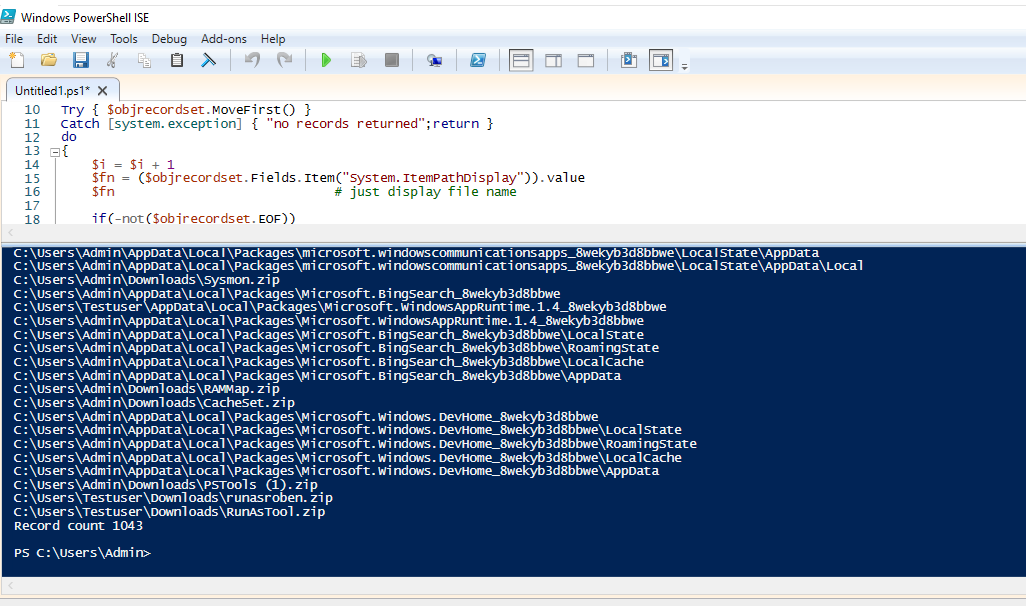
Task: Open the Edit menu
Action: click(46, 39)
